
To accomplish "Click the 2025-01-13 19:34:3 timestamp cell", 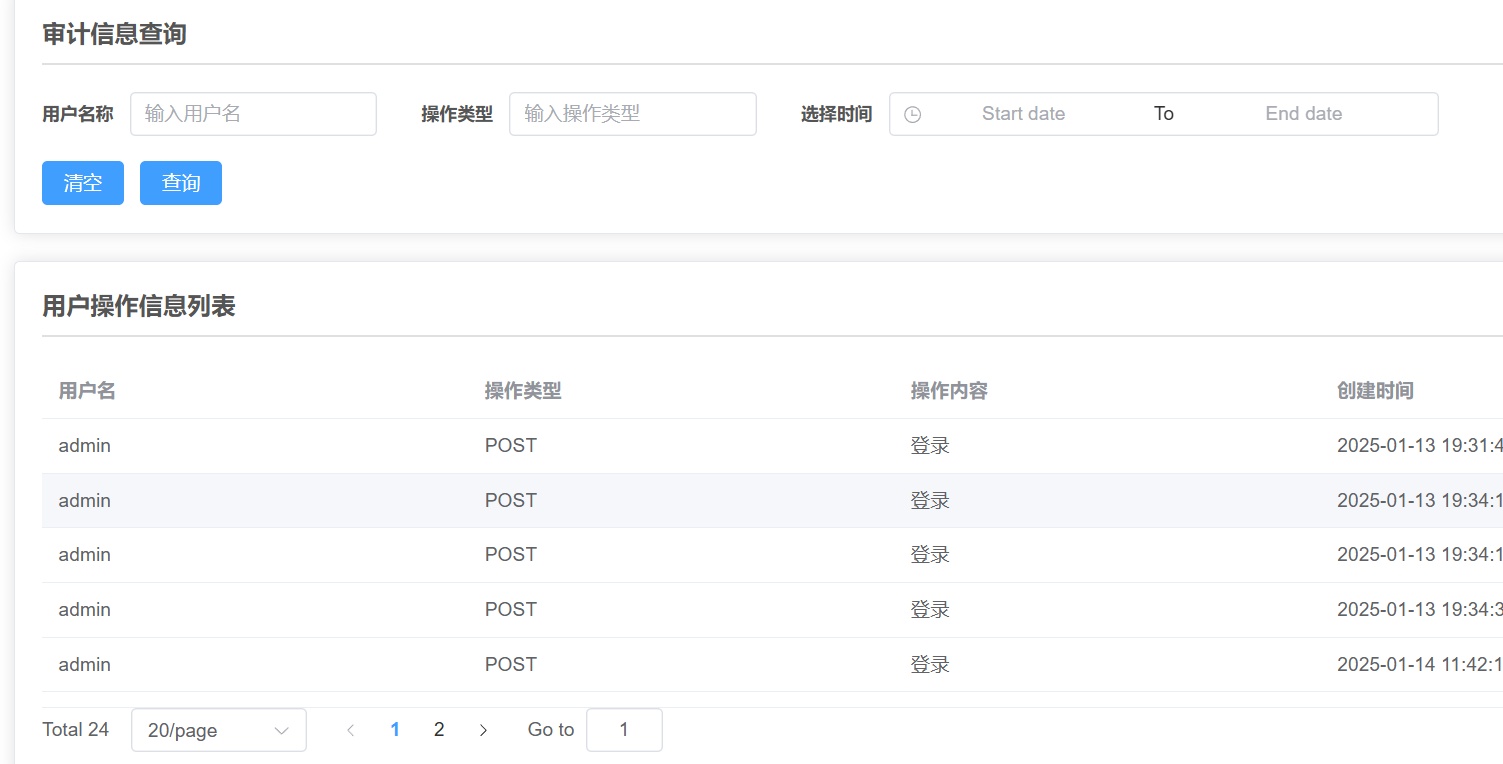I will tap(1420, 610).
